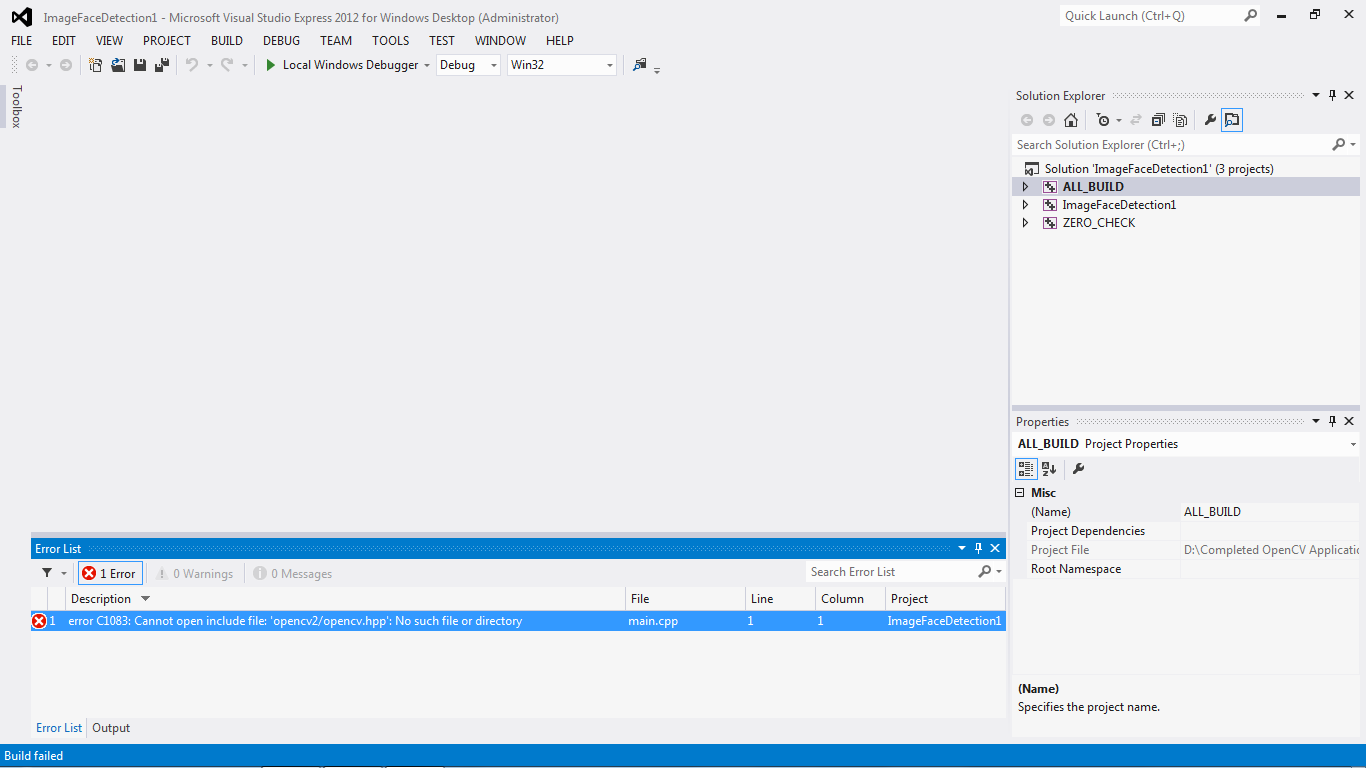Click the Visual Studio logo icon
The height and width of the screenshot is (768, 1366).
(21, 17)
